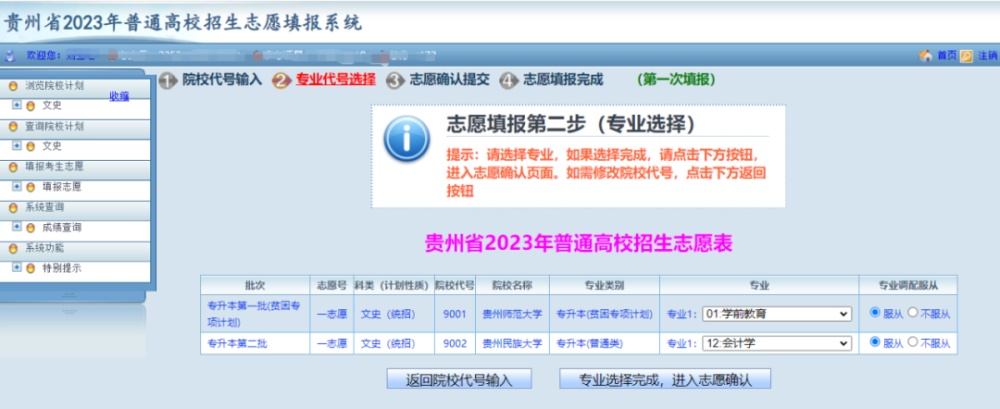The height and width of the screenshot is (409, 1000).
Task: Expand 文史 under 查询院校计划
Action: pyautogui.click(x=17, y=146)
